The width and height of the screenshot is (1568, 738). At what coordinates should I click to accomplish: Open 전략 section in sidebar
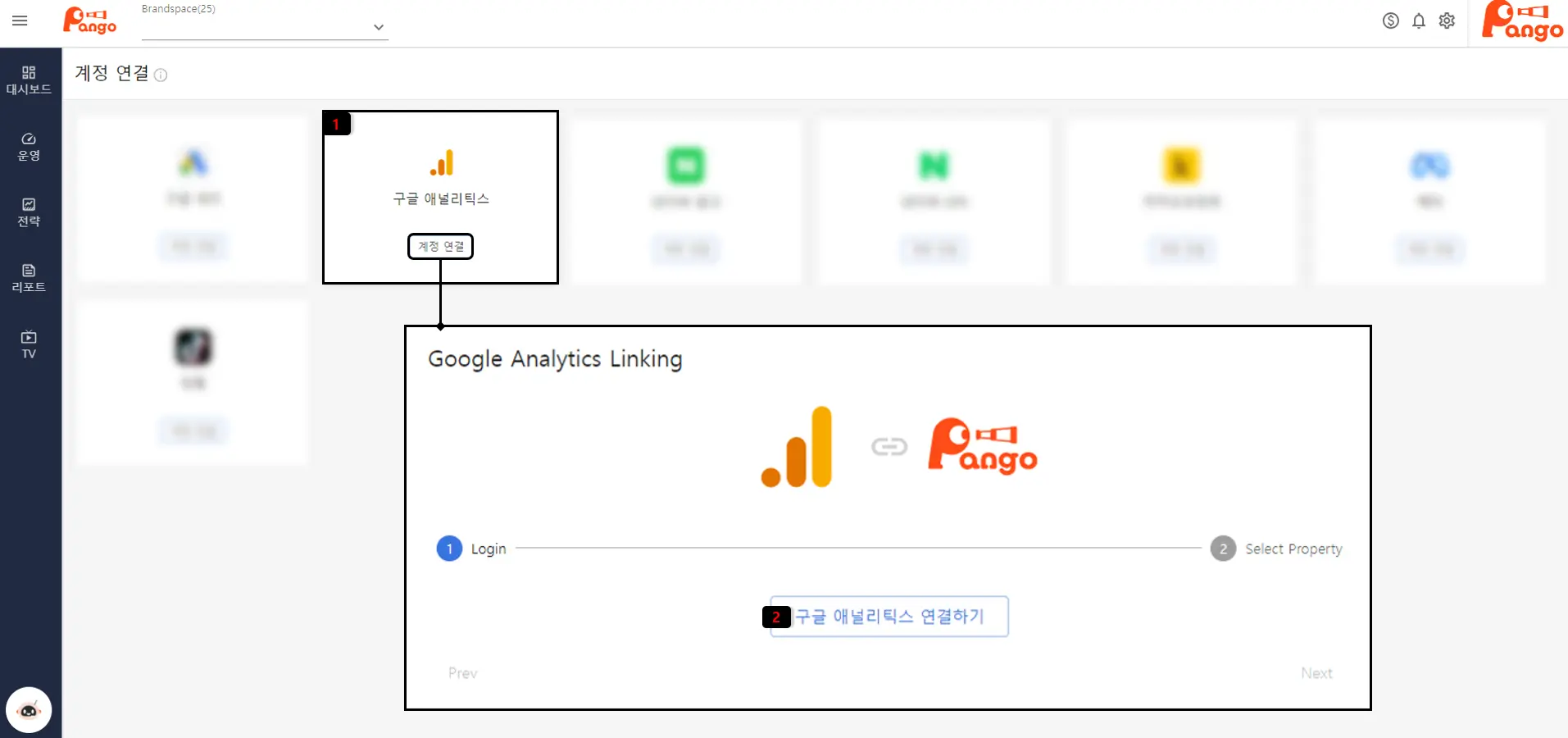(29, 212)
